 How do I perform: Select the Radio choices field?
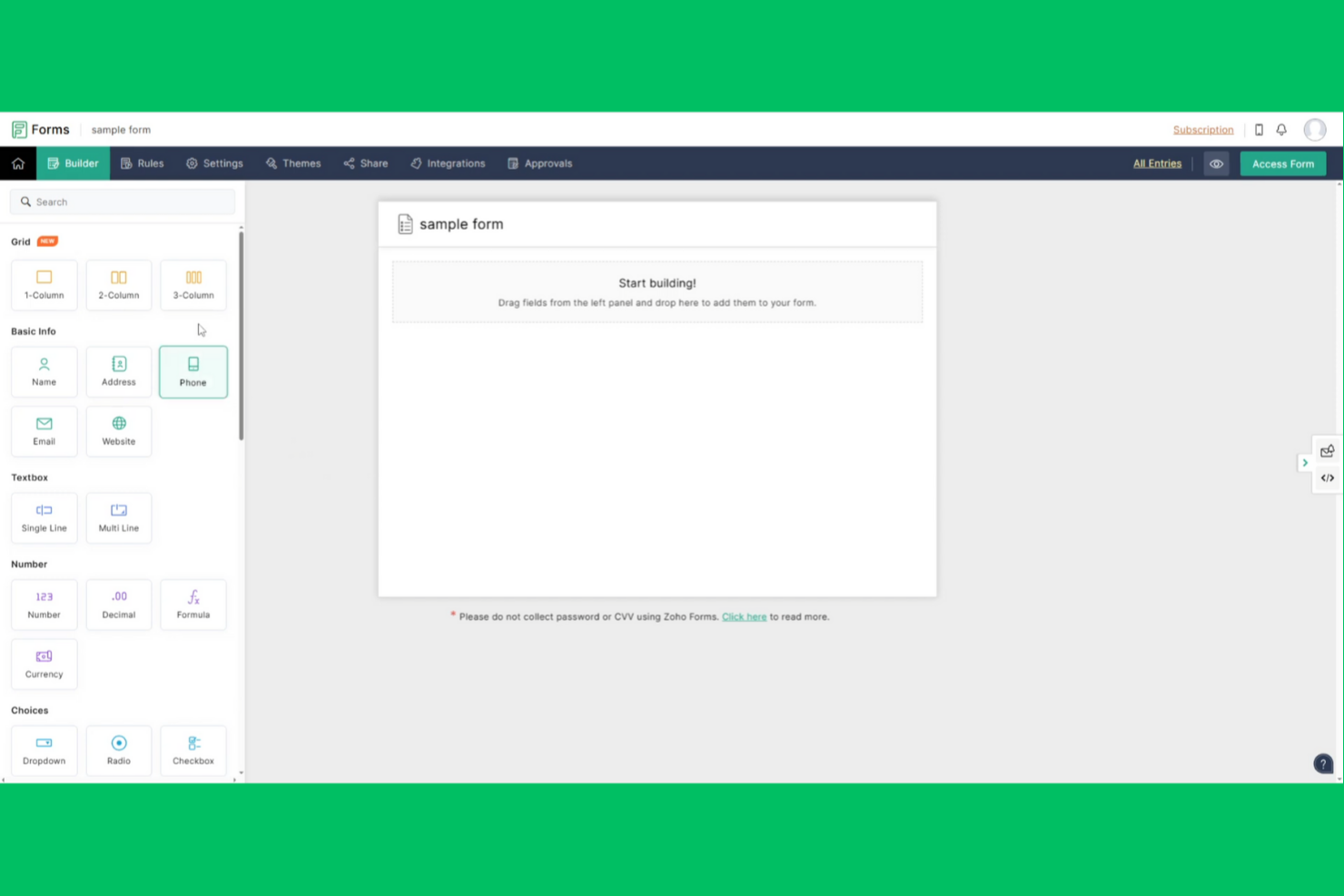click(118, 750)
